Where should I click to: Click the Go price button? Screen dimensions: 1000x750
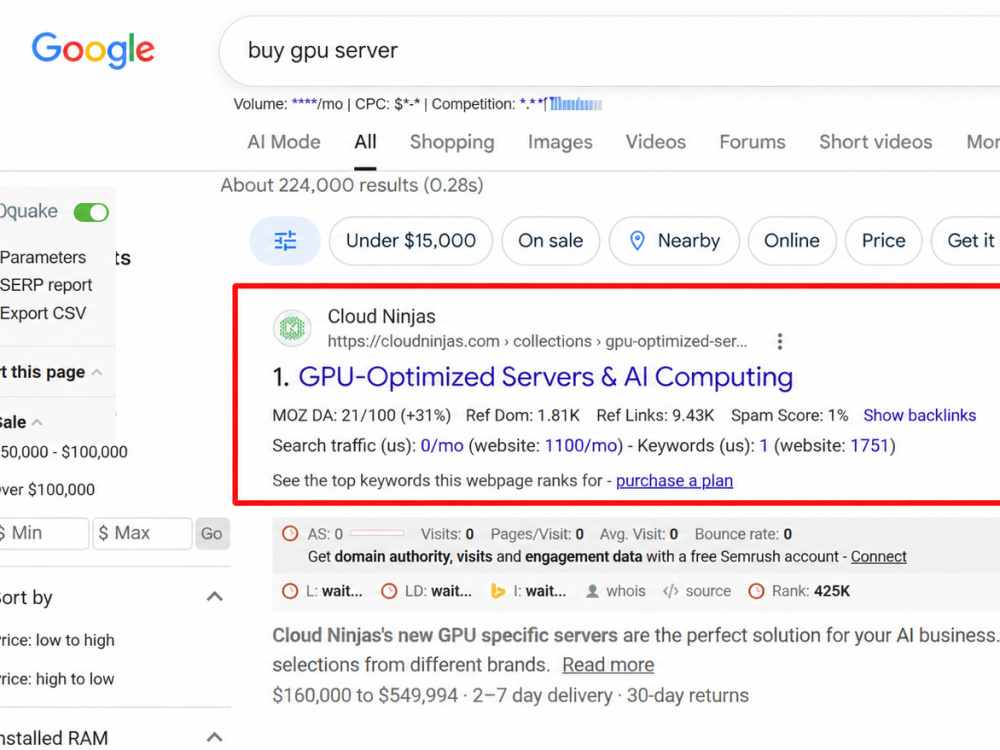point(212,533)
